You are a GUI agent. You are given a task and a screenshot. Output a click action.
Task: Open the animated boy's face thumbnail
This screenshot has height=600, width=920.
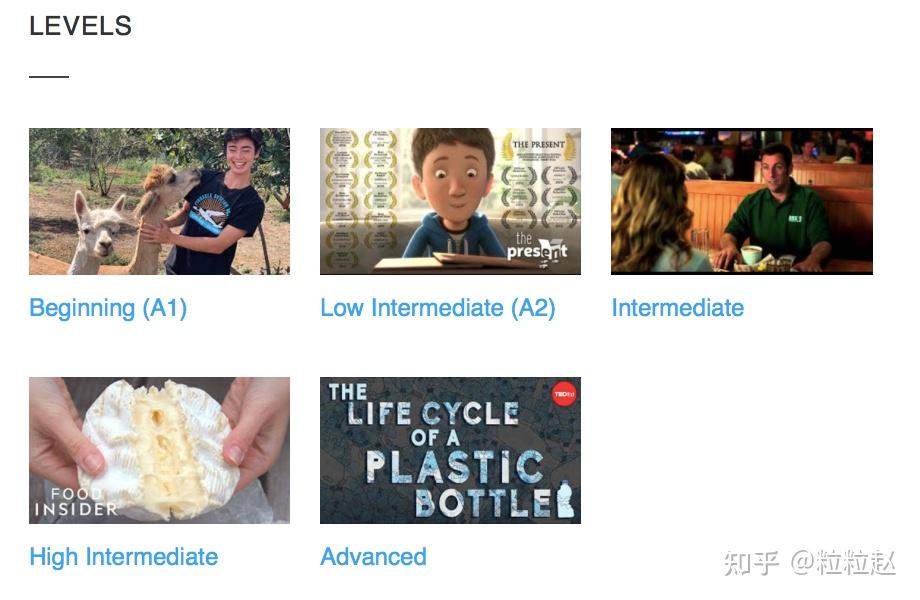pyautogui.click(x=451, y=201)
